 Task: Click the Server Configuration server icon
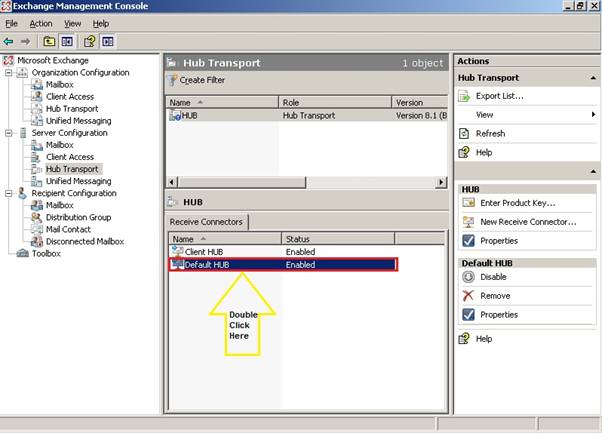pos(23,133)
